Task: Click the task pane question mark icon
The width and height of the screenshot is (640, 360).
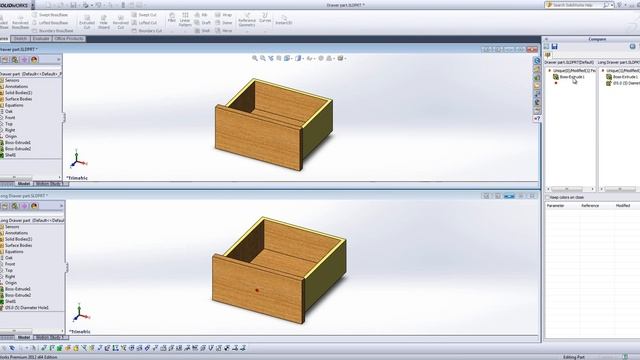Action: pyautogui.click(x=537, y=118)
